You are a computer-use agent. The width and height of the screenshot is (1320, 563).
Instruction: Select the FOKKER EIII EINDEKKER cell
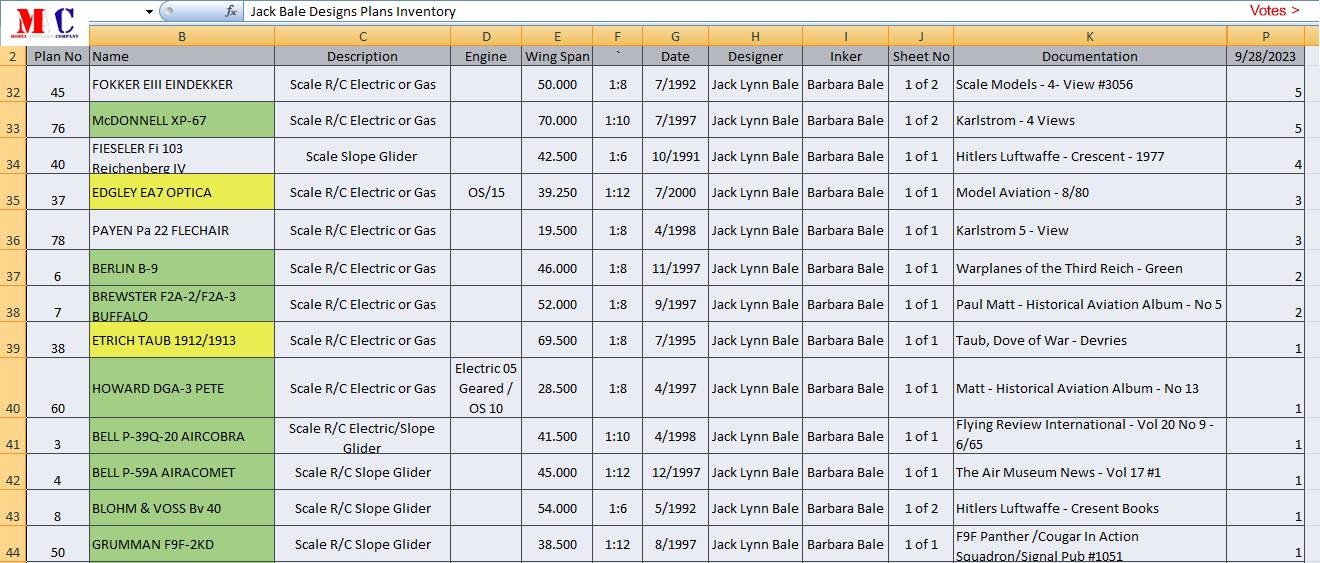coord(182,84)
